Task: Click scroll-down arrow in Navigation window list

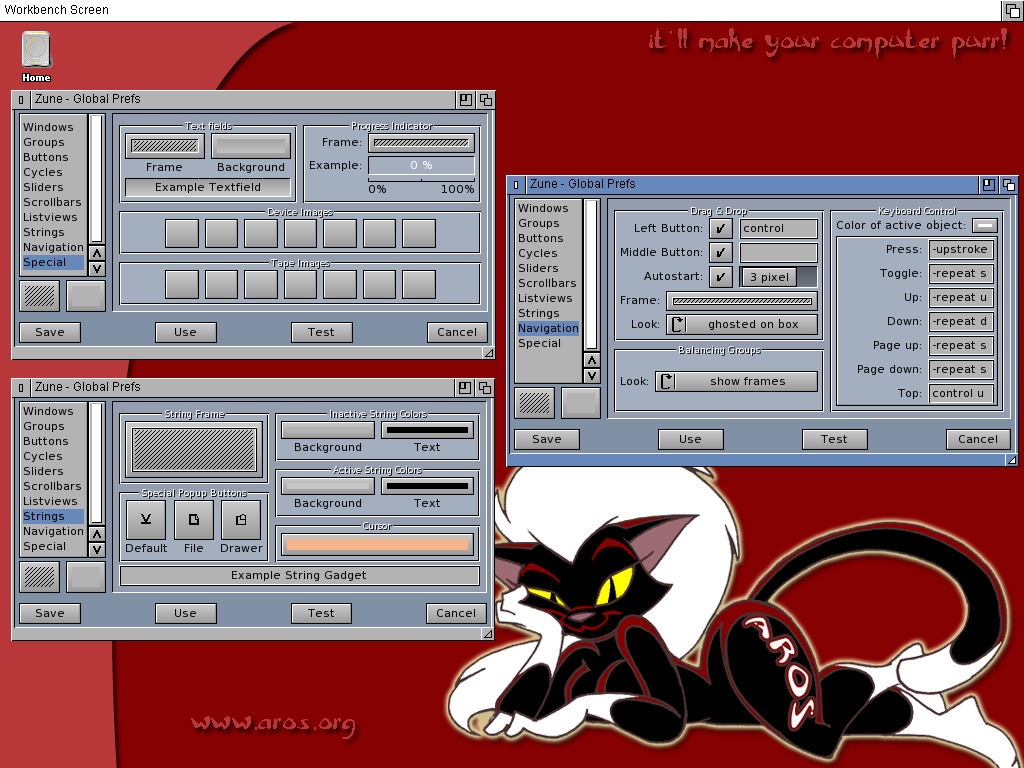Action: (x=592, y=376)
